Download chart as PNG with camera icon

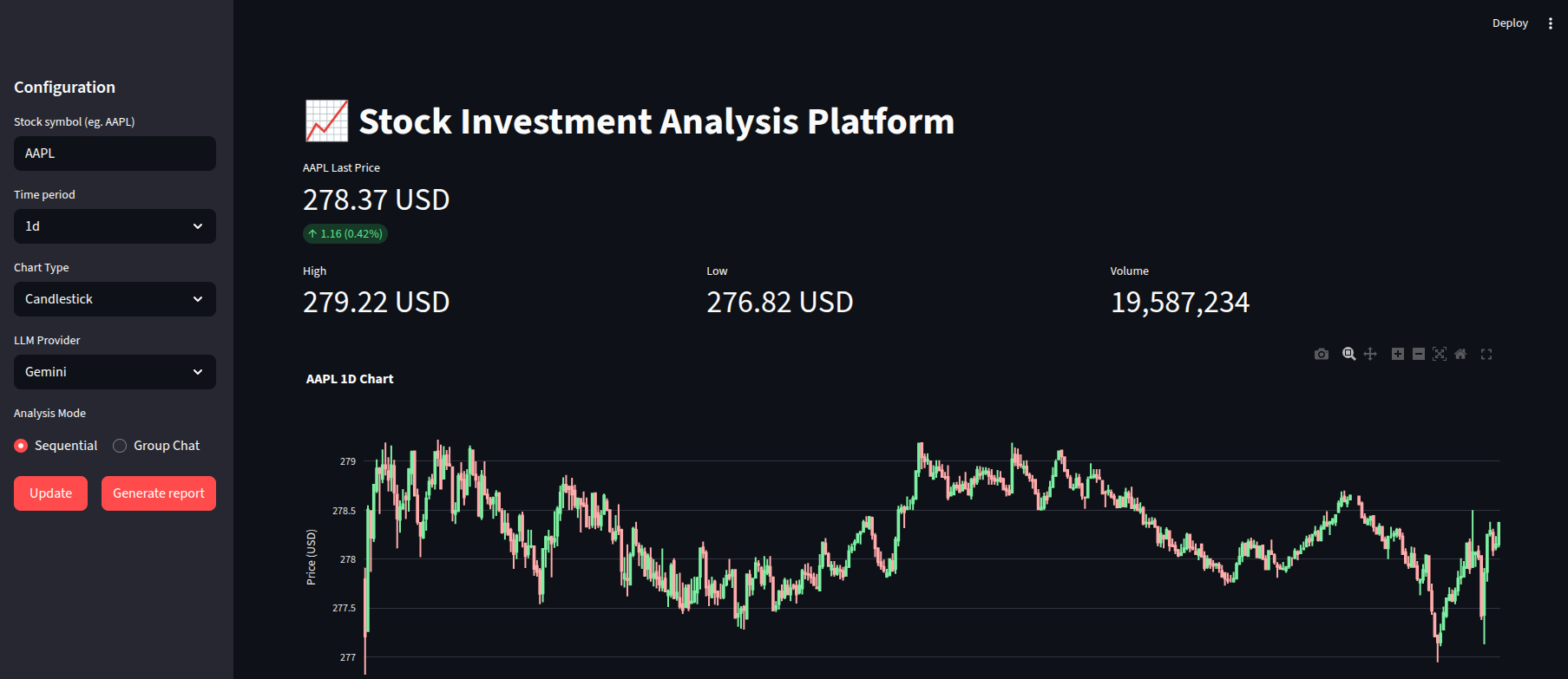tap(1322, 354)
